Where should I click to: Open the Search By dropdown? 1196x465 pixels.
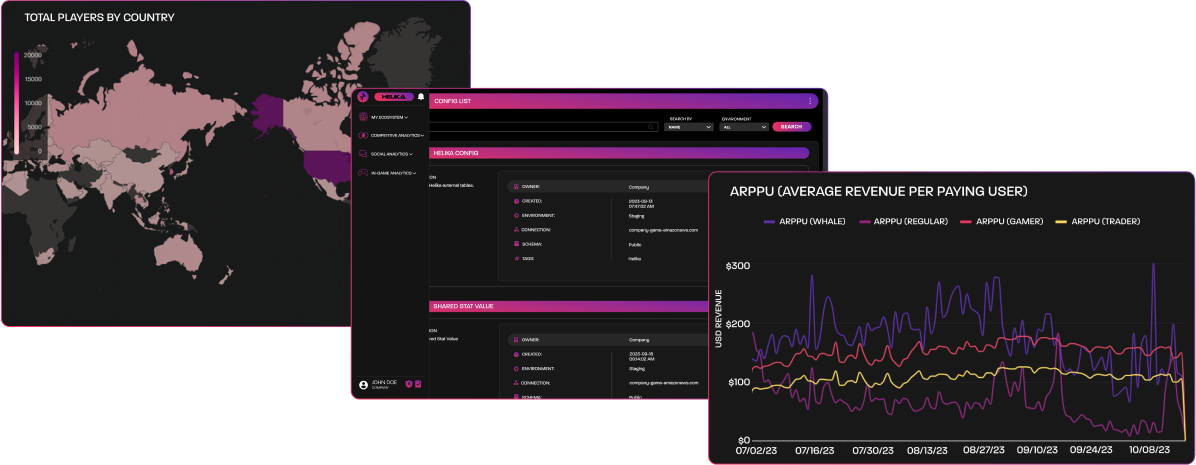click(689, 127)
